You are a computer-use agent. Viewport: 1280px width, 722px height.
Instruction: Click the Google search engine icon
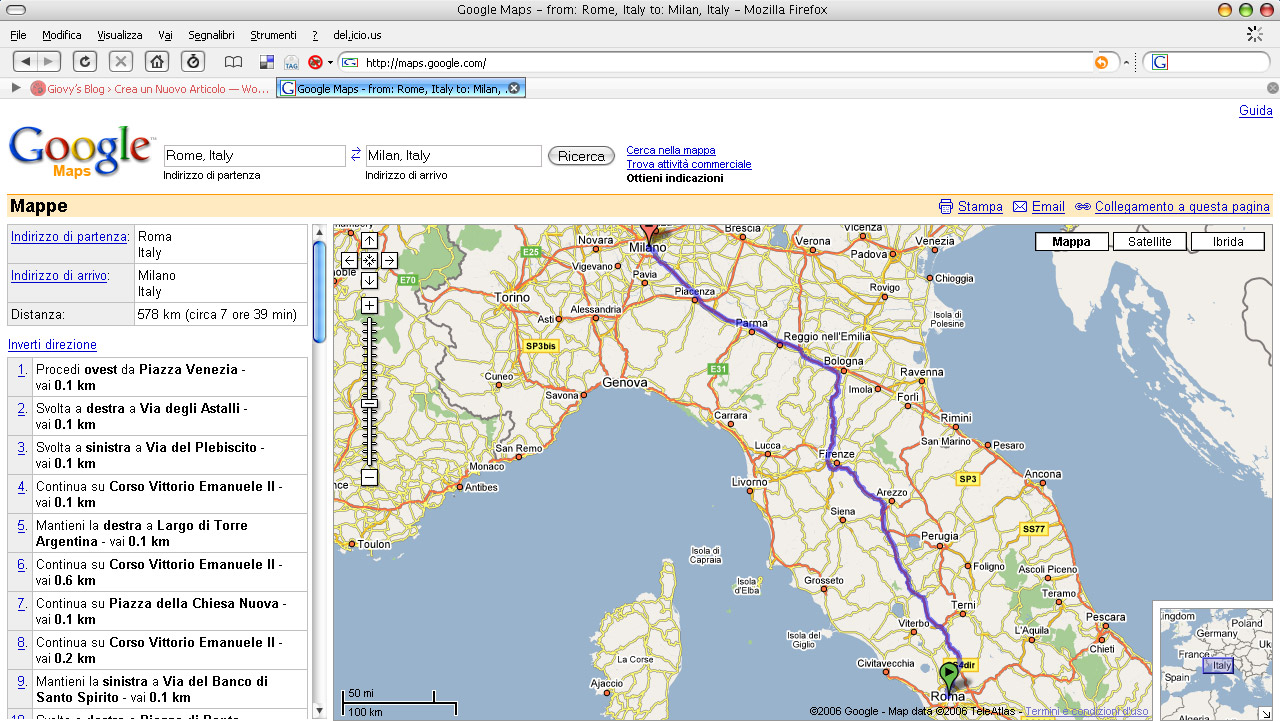point(1160,62)
